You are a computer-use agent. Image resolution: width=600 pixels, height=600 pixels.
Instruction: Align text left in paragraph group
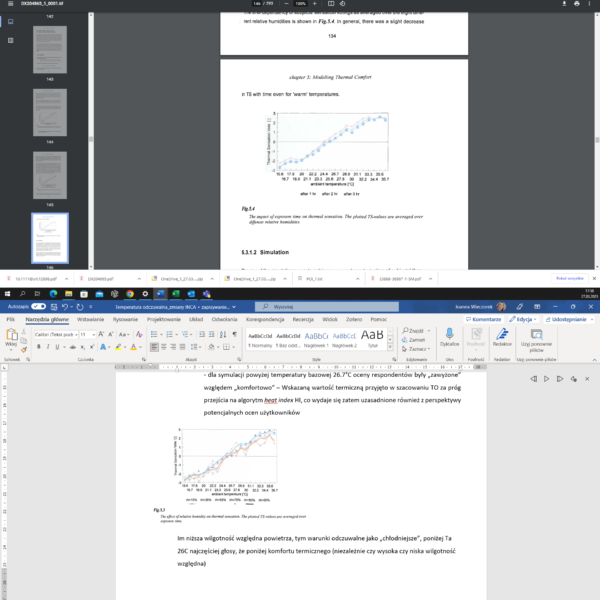click(x=154, y=347)
